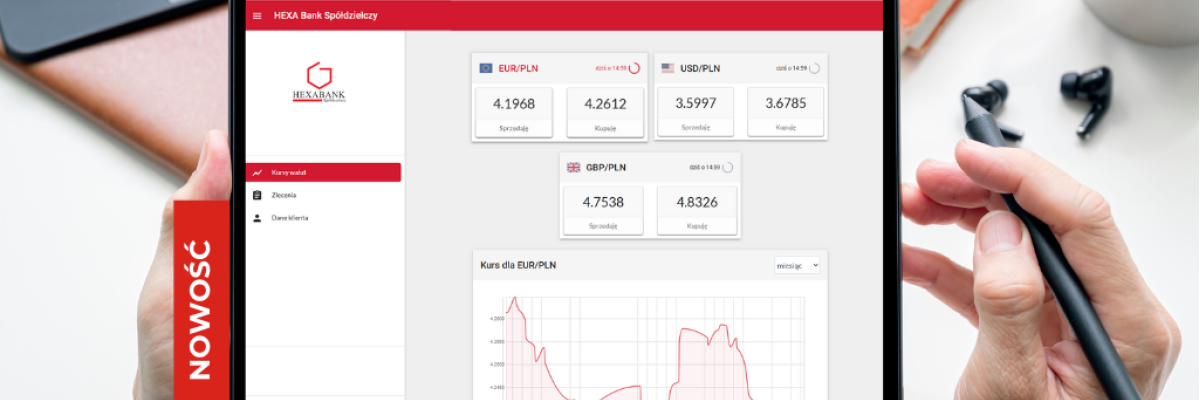
Task: Click the GBP/PLN Kupuję 4.8326 button
Action: coord(697,210)
